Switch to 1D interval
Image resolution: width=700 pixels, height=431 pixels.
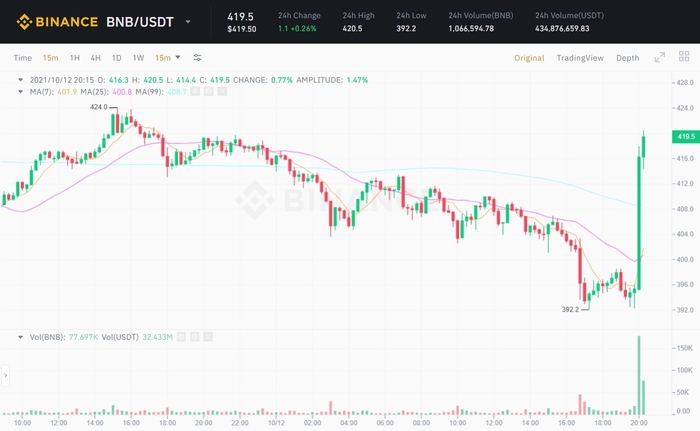tap(117, 58)
